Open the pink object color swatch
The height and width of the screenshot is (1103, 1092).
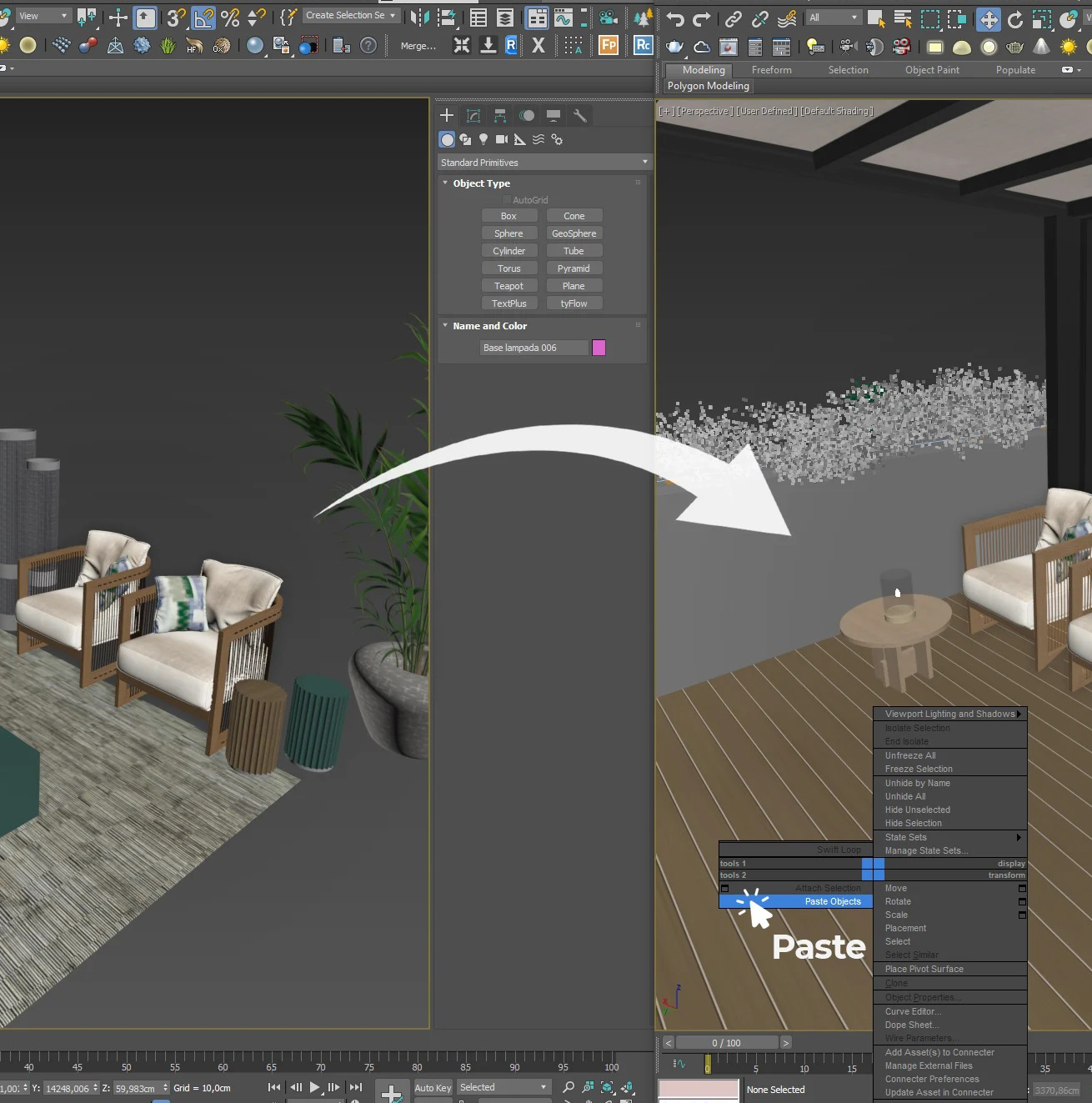(x=599, y=348)
